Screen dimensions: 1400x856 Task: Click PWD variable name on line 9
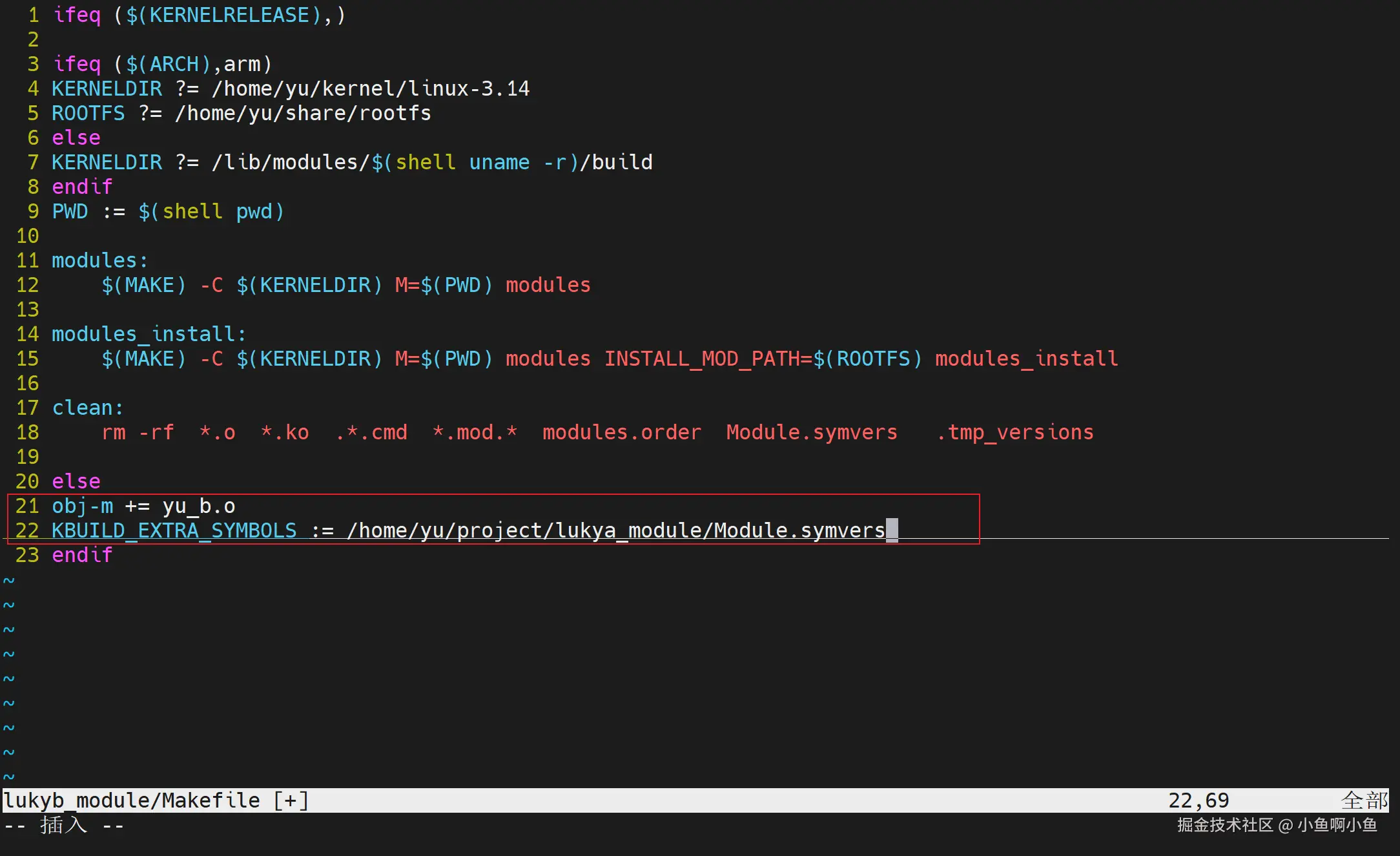tap(70, 211)
